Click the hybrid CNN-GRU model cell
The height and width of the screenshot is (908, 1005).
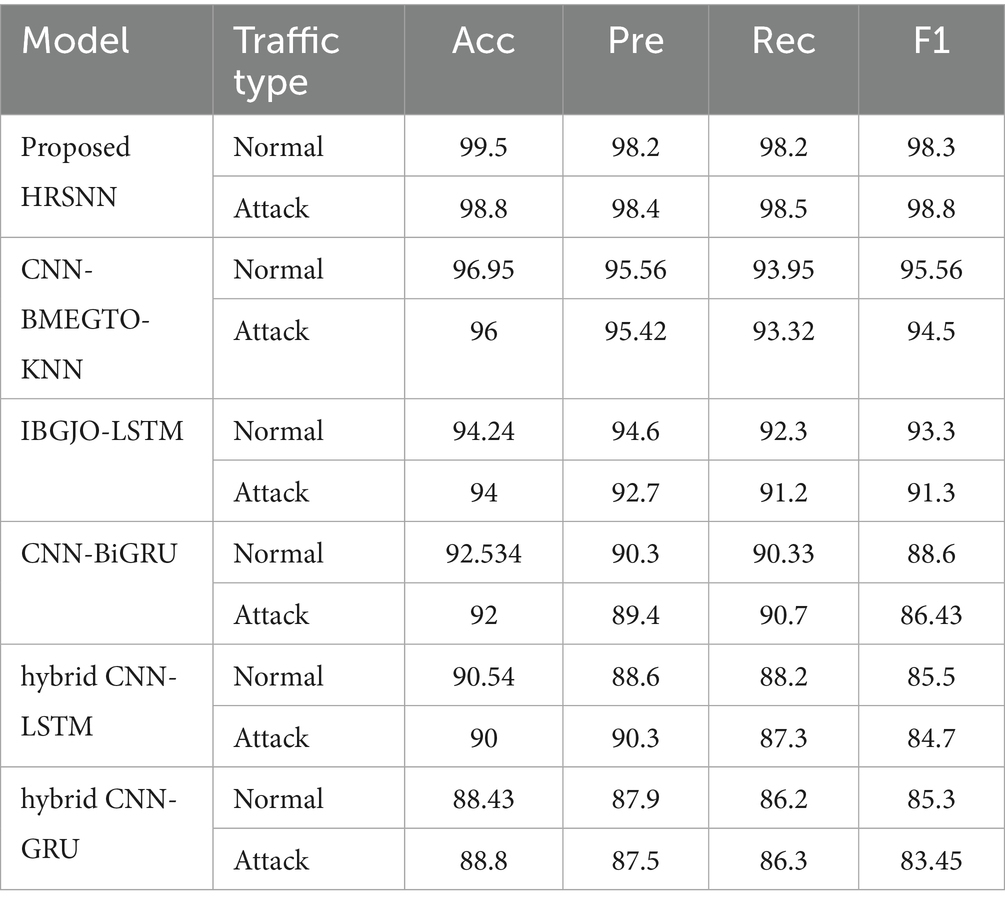pos(106,829)
